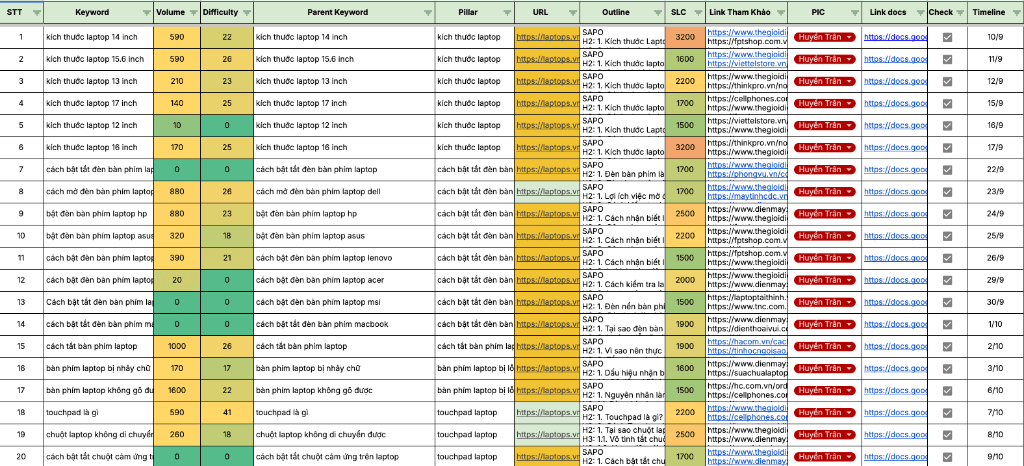Open the docs.google Link docs in row 2
This screenshot has width=1024, height=466.
point(895,59)
